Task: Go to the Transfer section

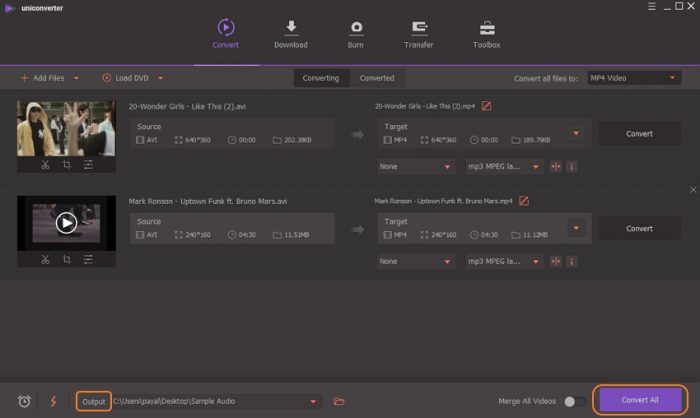Action: [x=418, y=34]
